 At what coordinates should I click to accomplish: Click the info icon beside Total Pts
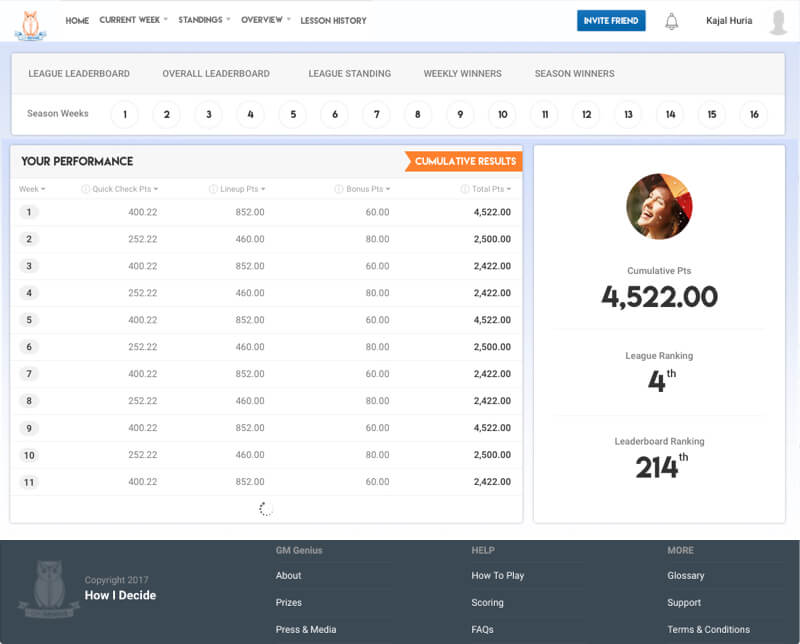pos(465,189)
